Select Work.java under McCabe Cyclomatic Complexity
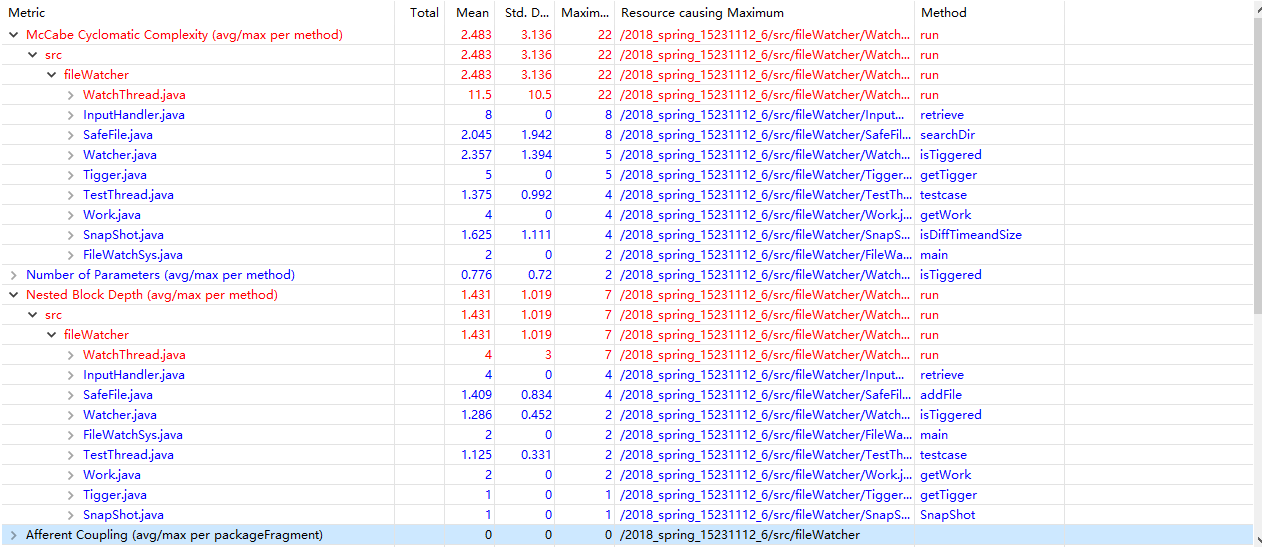Image resolution: width=1262 pixels, height=547 pixels. (112, 215)
